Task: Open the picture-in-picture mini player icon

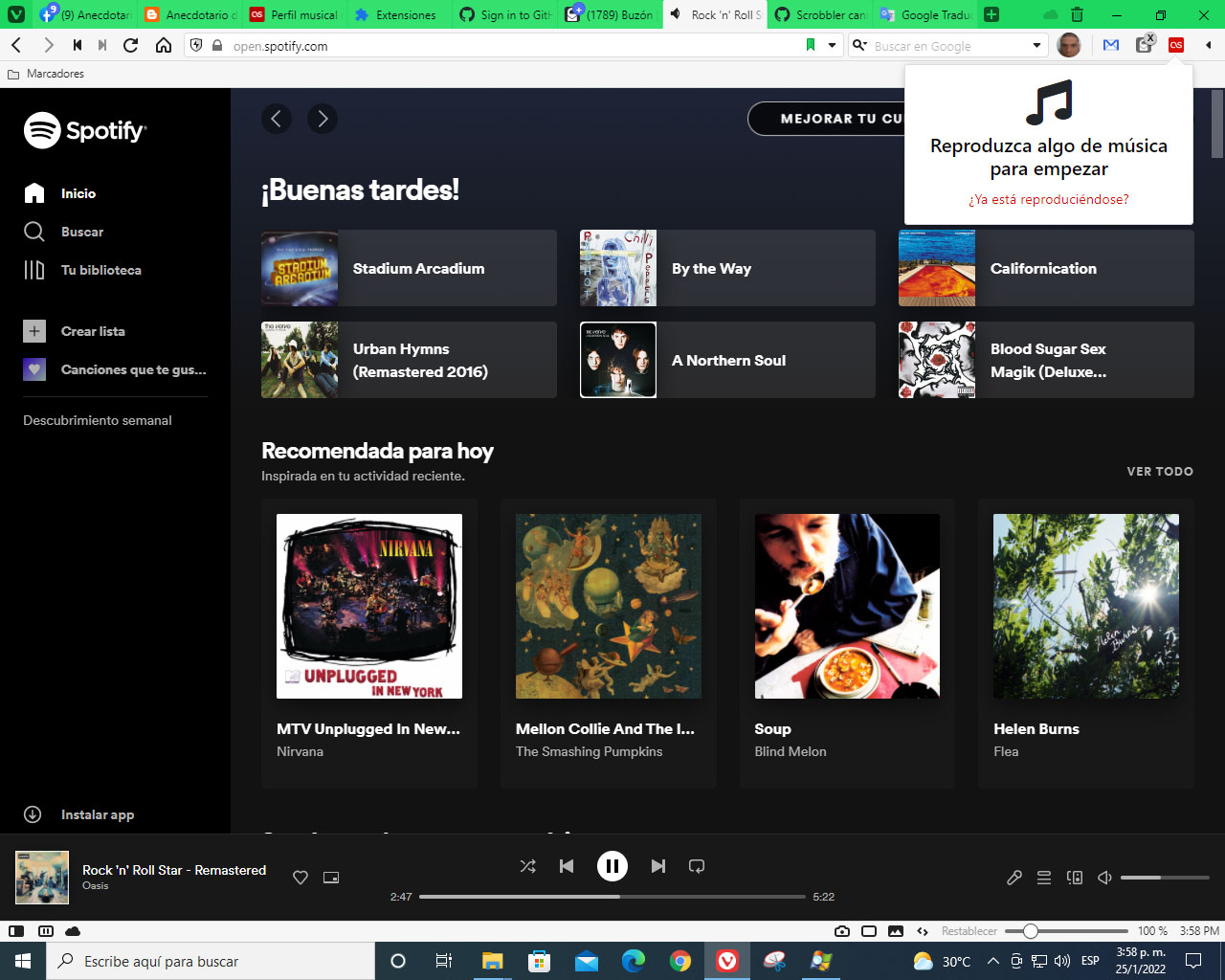Action: pyautogui.click(x=331, y=878)
